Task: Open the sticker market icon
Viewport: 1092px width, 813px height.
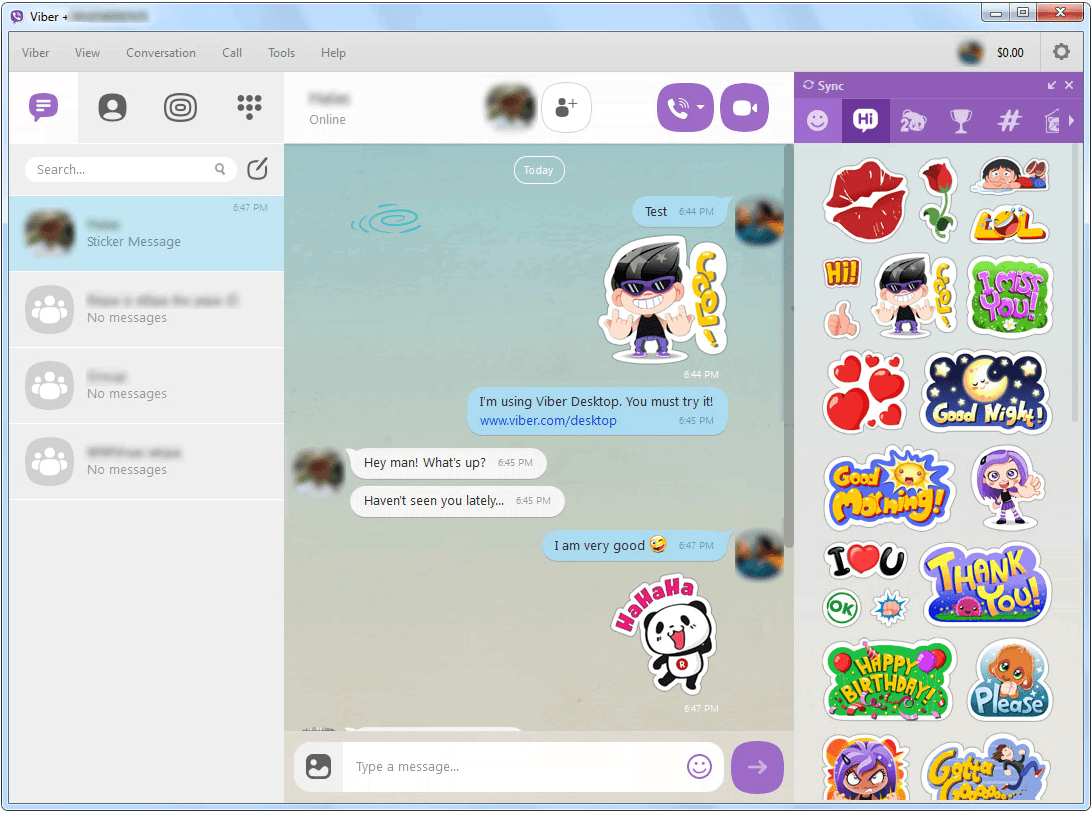Action: tap(1054, 120)
